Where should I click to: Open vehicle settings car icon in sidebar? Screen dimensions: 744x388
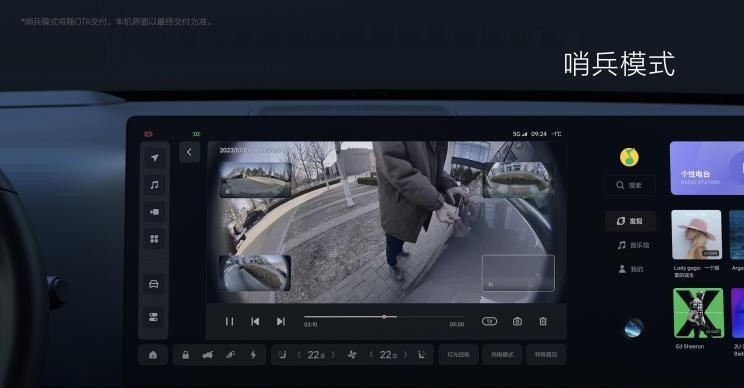pos(154,284)
